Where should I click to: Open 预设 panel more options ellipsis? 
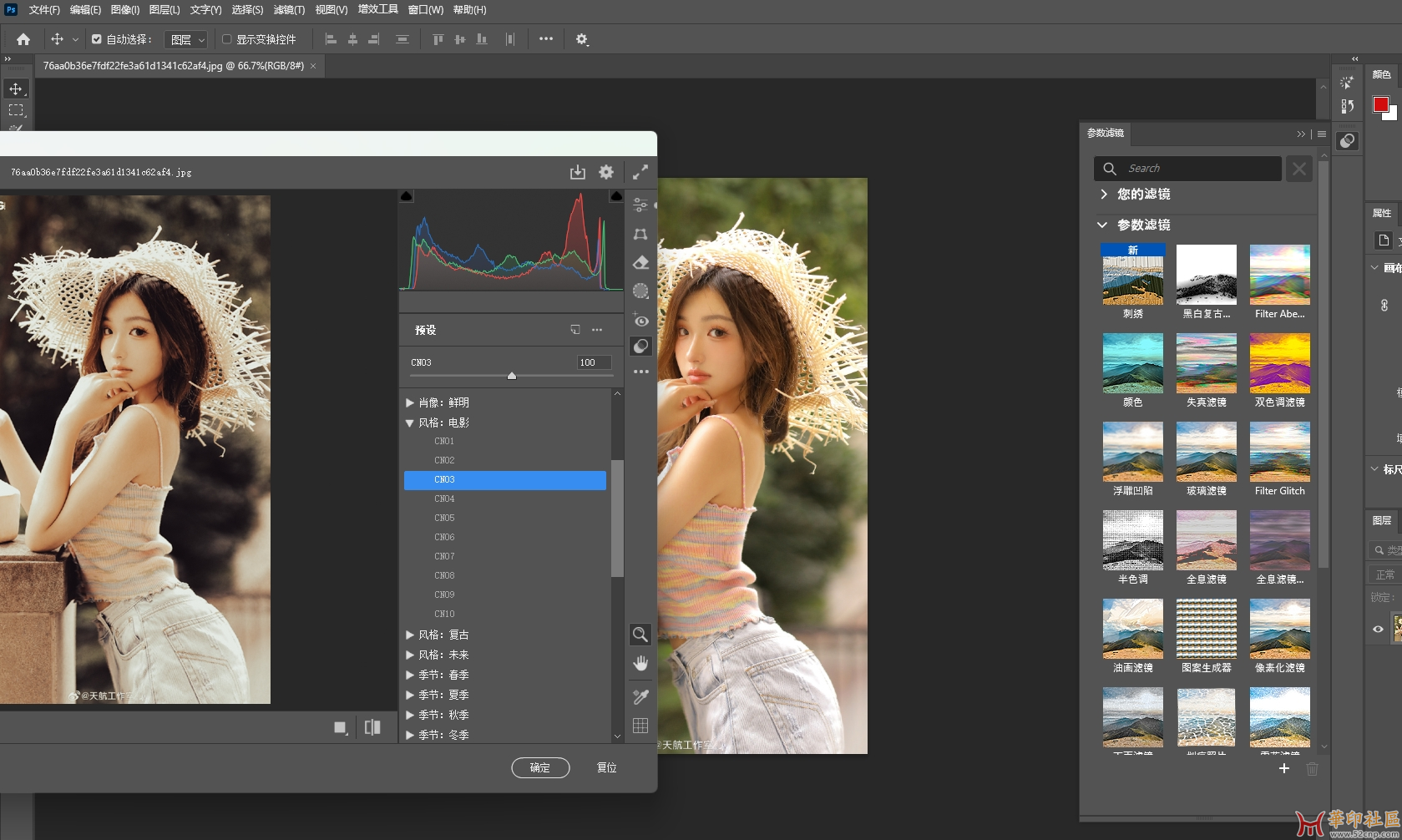[597, 330]
